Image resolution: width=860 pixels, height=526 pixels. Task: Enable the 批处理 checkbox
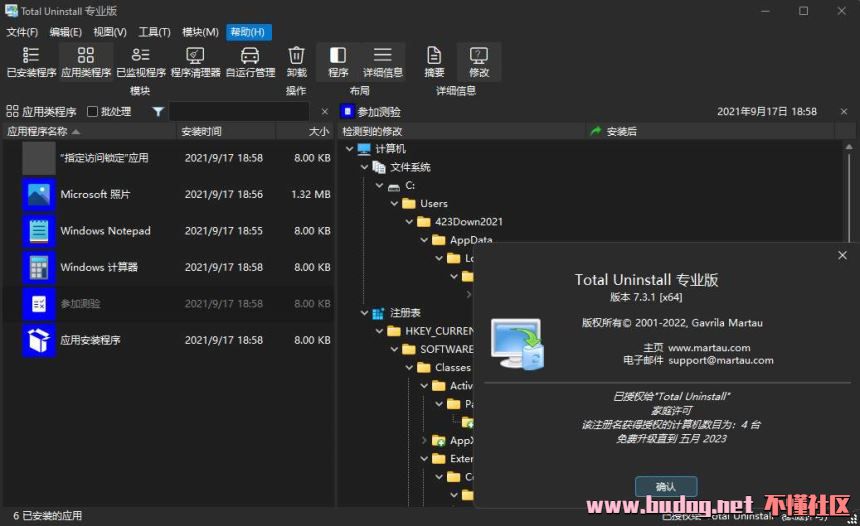click(93, 112)
